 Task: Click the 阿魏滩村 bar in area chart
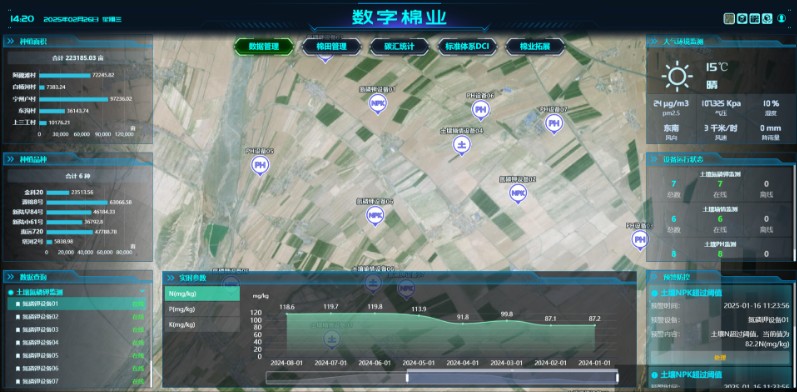pyautogui.click(x=65, y=75)
